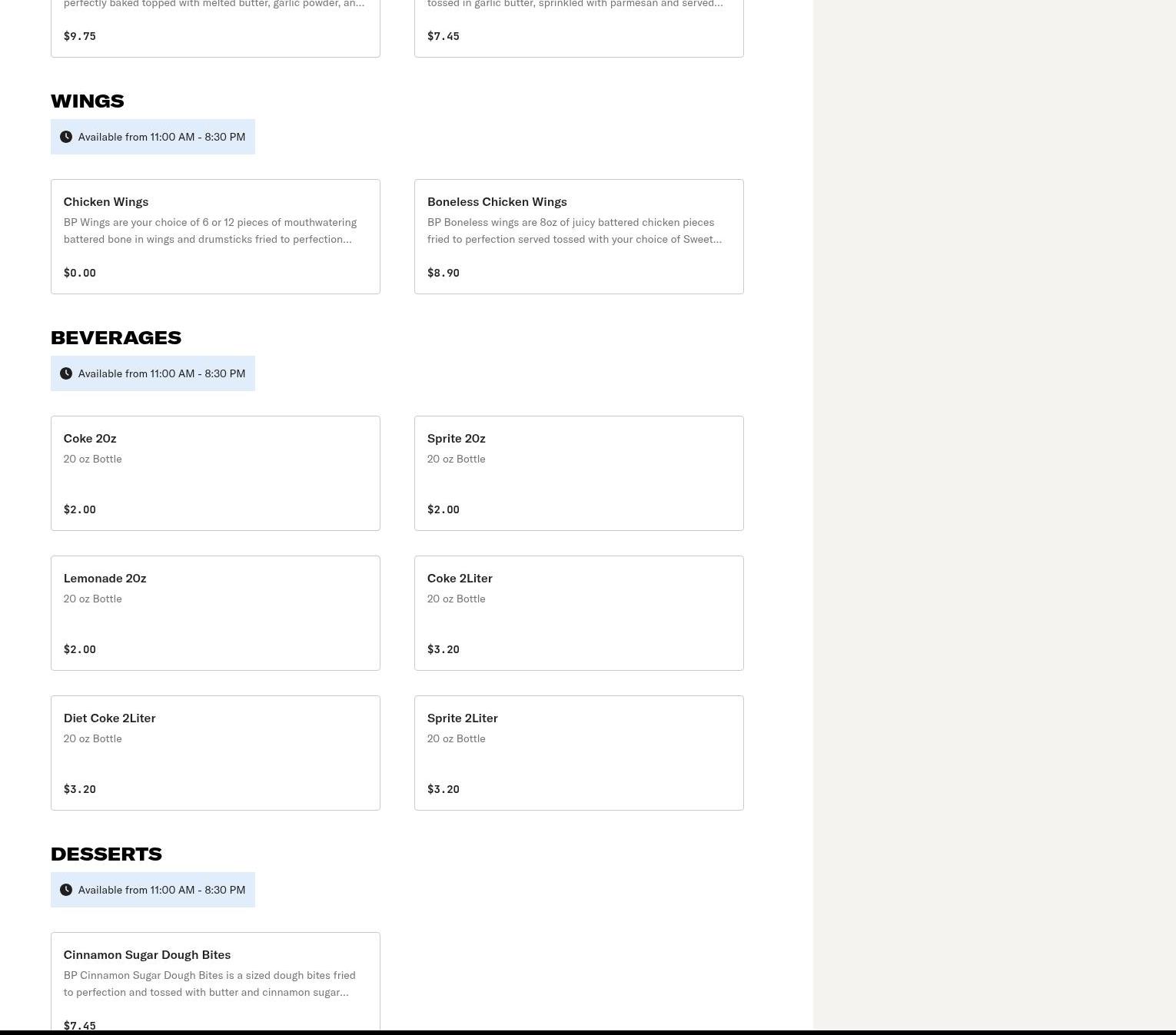Click the $2.00 price on Lemonade 20z
Screen dimensions: 1176x1035
coord(80,649)
